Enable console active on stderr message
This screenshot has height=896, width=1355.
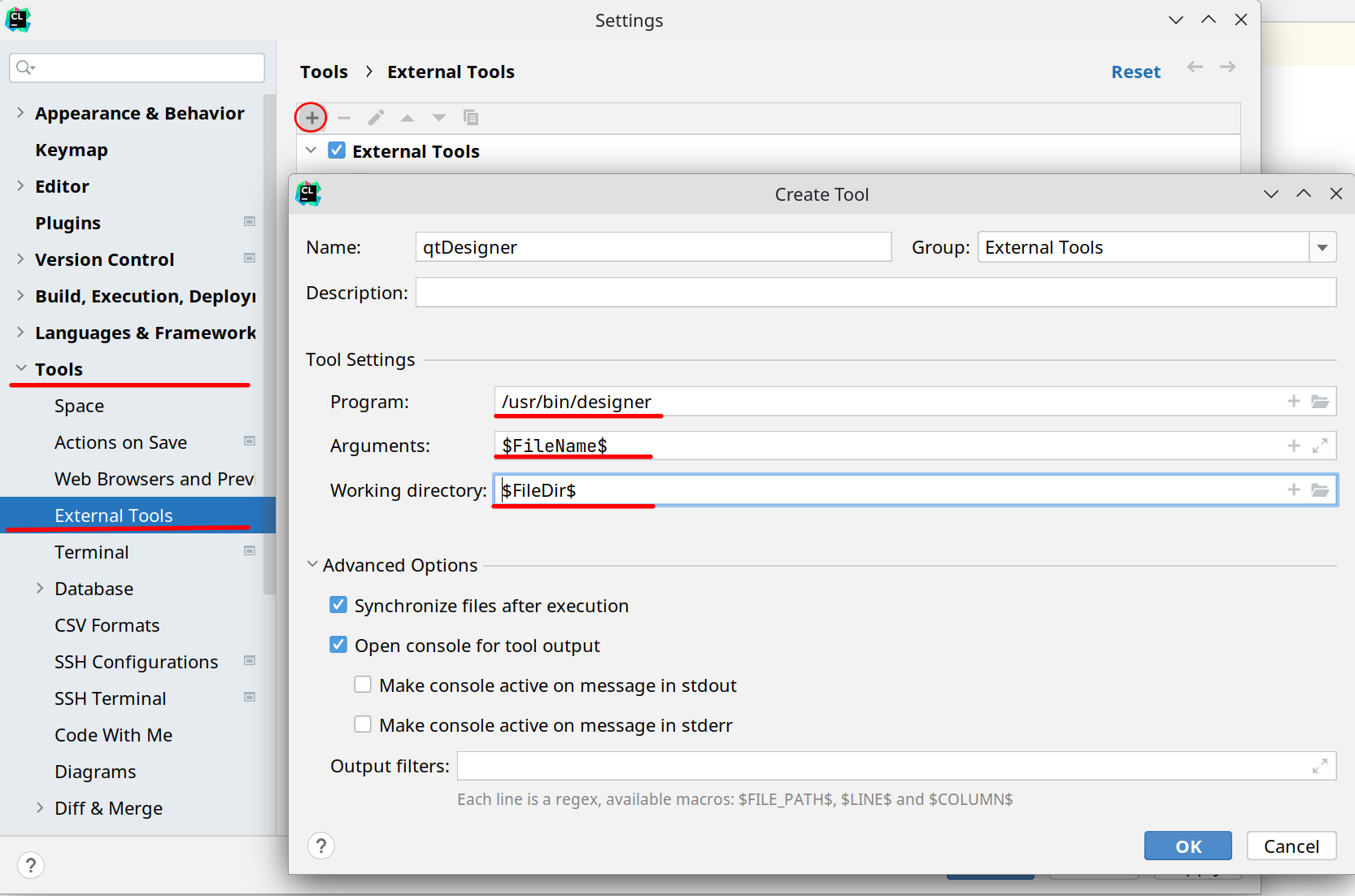(x=363, y=724)
